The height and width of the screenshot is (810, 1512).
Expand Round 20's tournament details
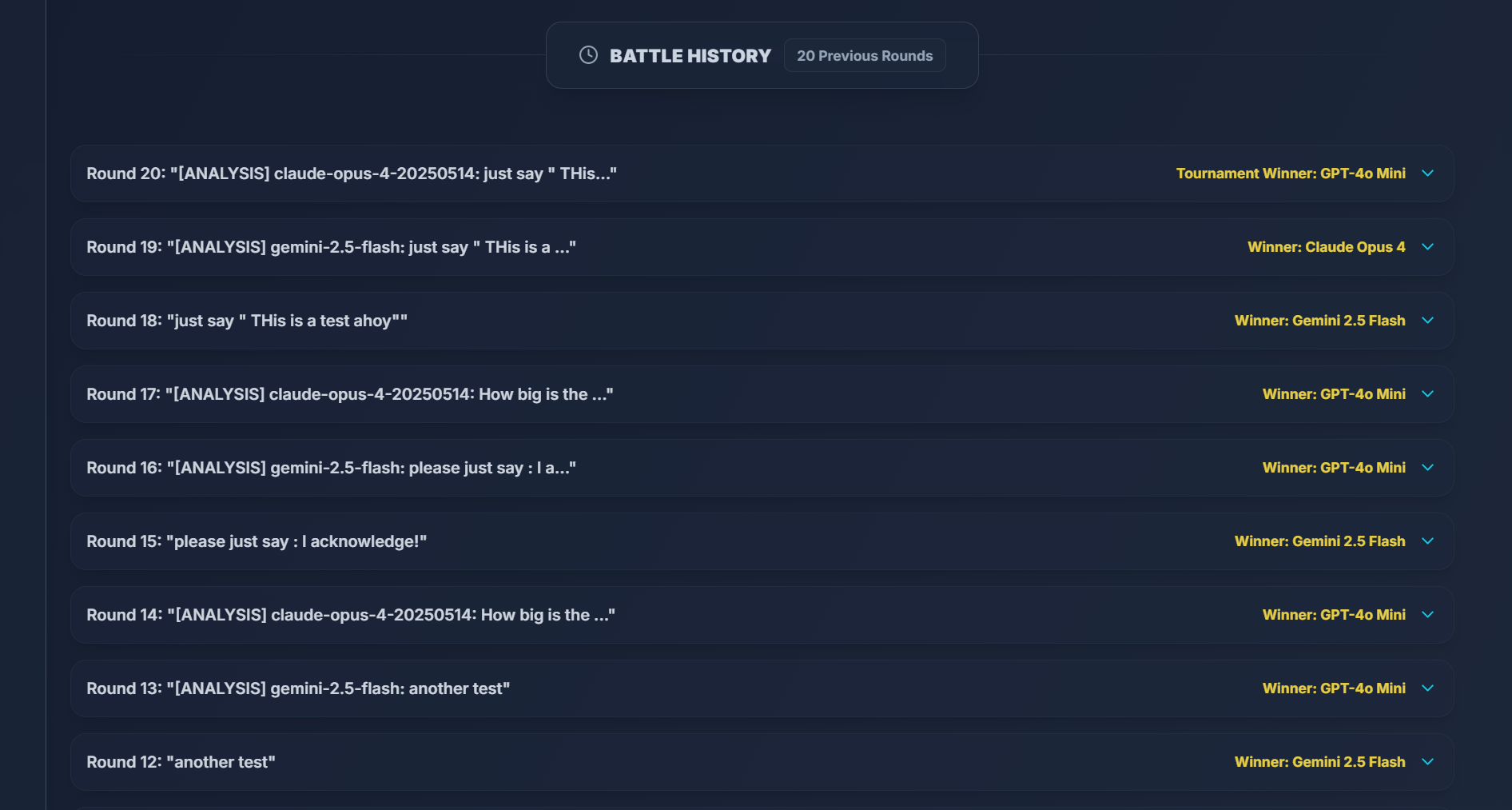point(1427,174)
